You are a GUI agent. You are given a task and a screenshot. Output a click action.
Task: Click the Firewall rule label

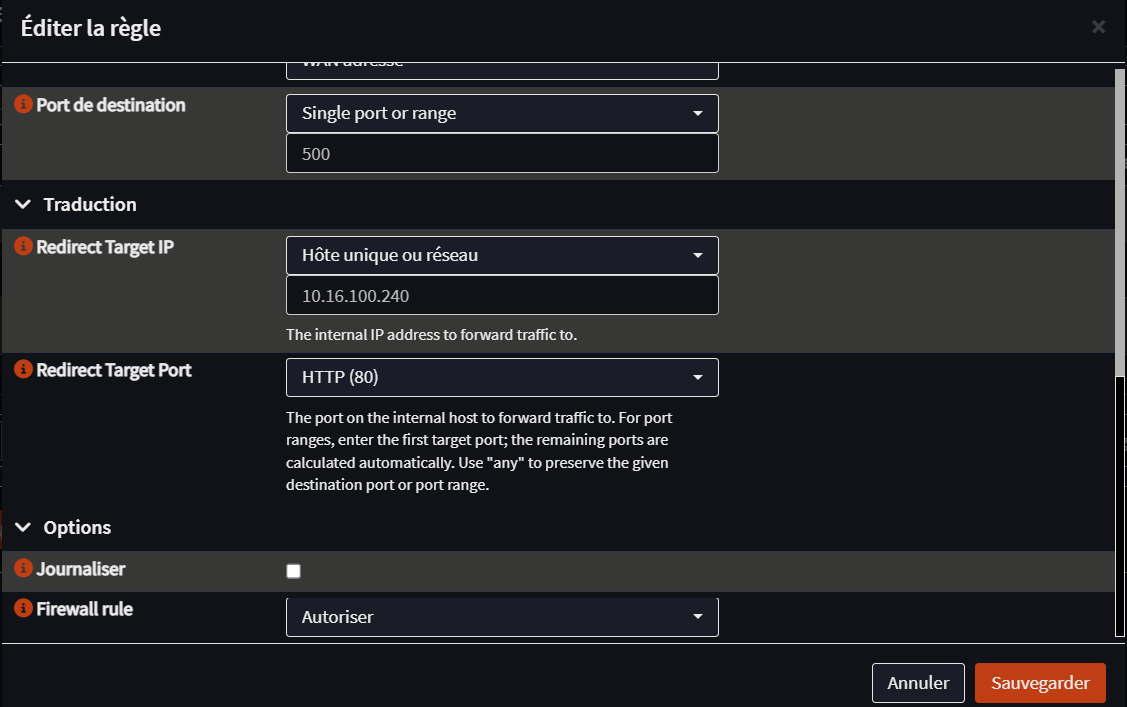coord(85,609)
